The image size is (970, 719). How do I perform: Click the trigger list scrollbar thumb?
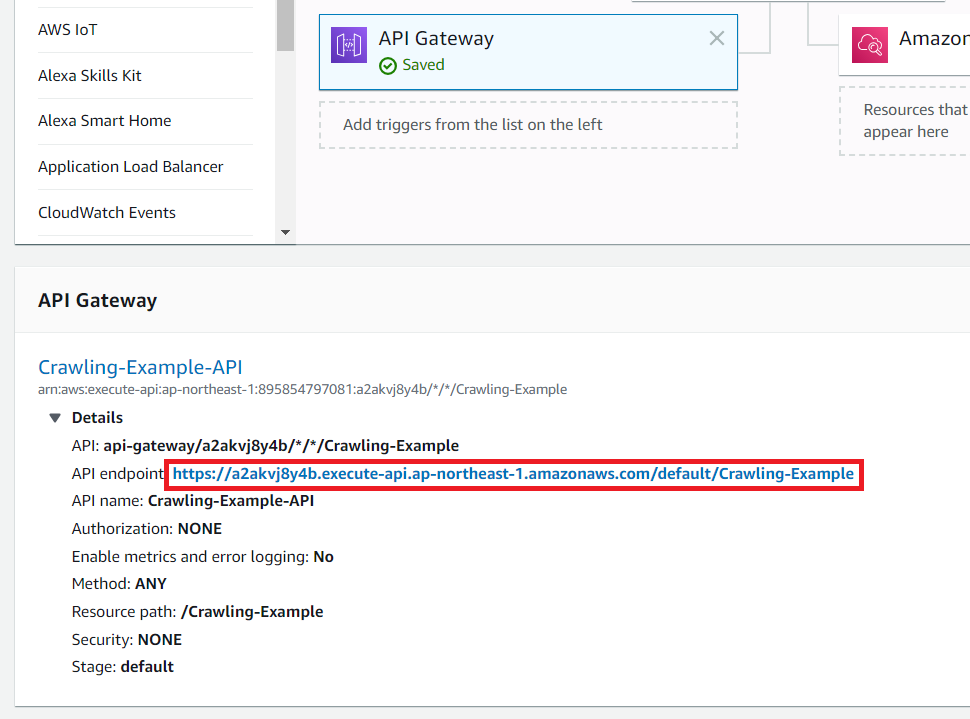point(285,25)
